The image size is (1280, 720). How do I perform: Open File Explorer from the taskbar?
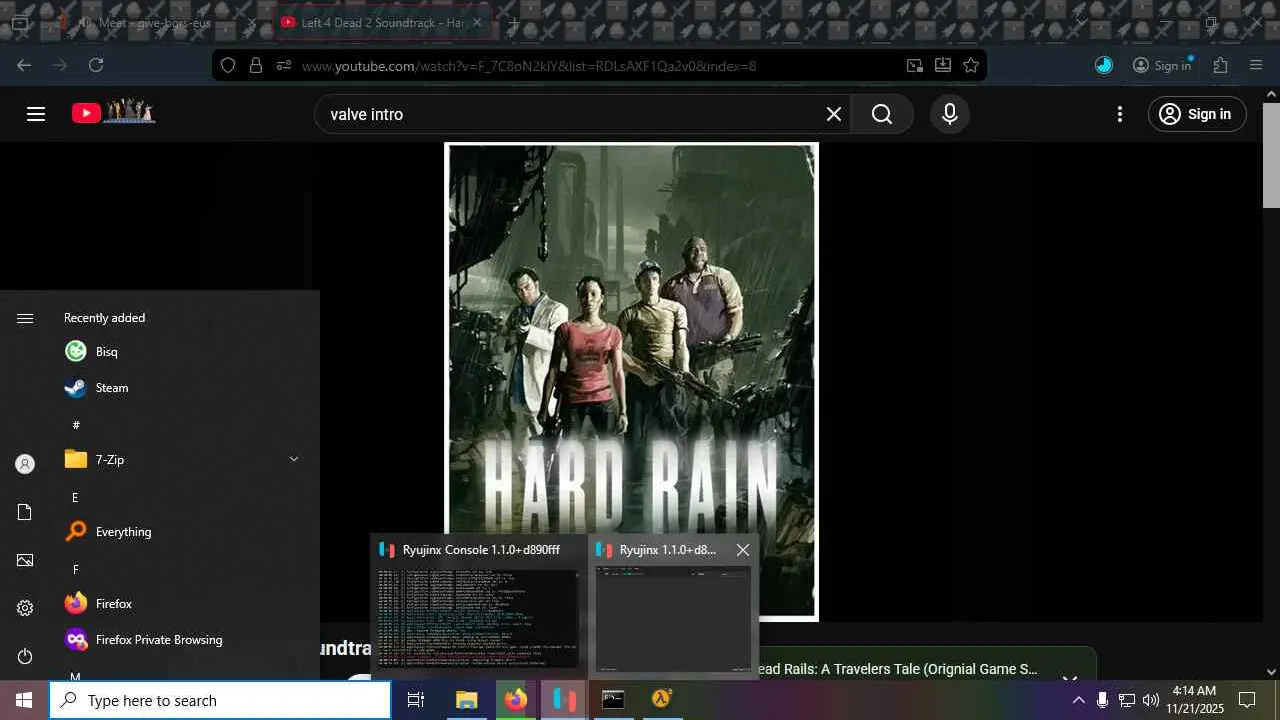[466, 700]
